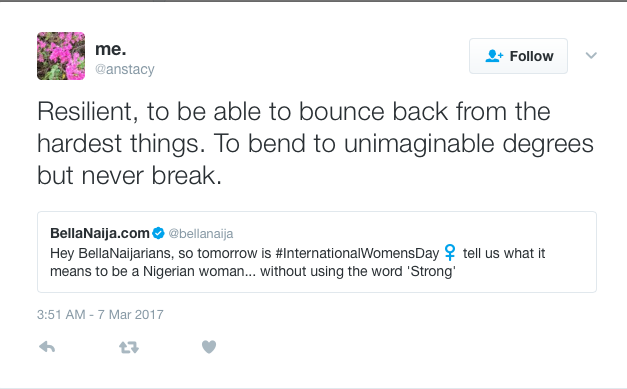Open the #InternationalWomensDay hashtag
627x389 pixels.
tap(357, 253)
